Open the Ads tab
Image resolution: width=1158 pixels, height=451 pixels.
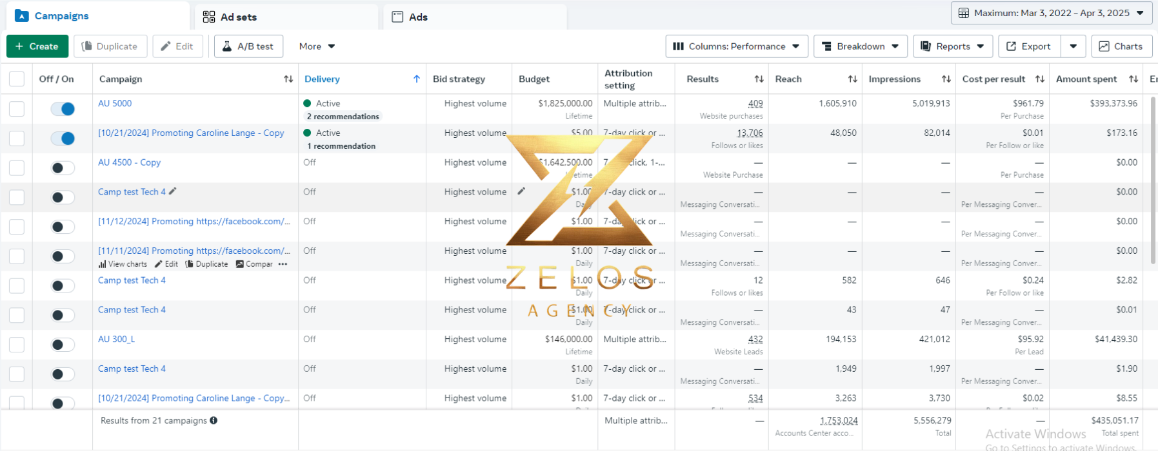(475, 16)
